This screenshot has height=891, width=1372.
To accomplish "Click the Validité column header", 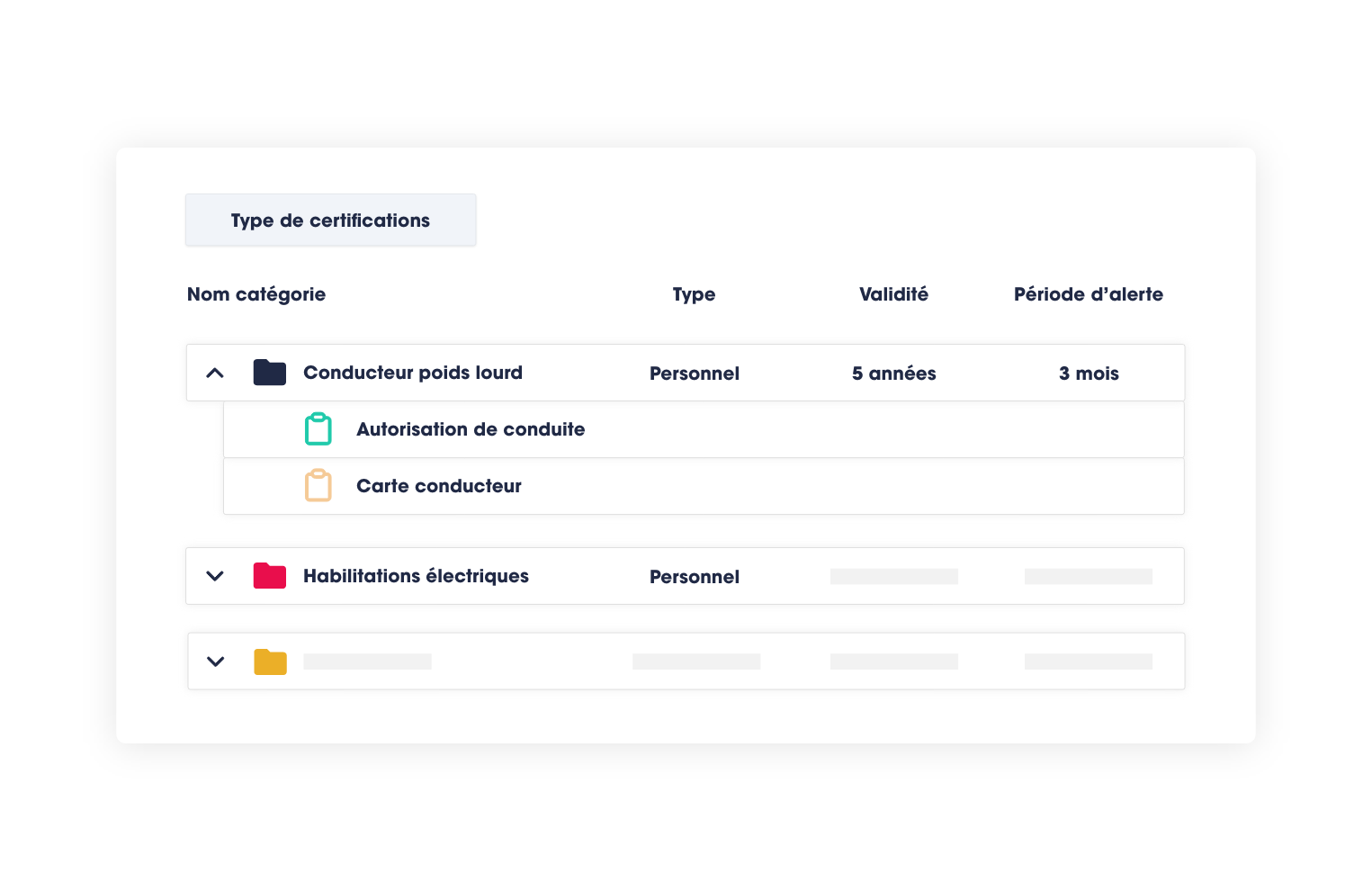I will [x=893, y=294].
